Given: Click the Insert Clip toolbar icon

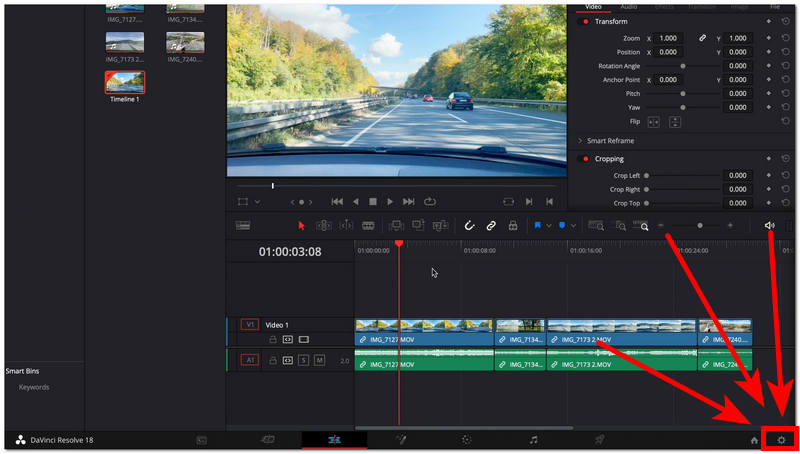Looking at the screenshot, I should [396, 225].
